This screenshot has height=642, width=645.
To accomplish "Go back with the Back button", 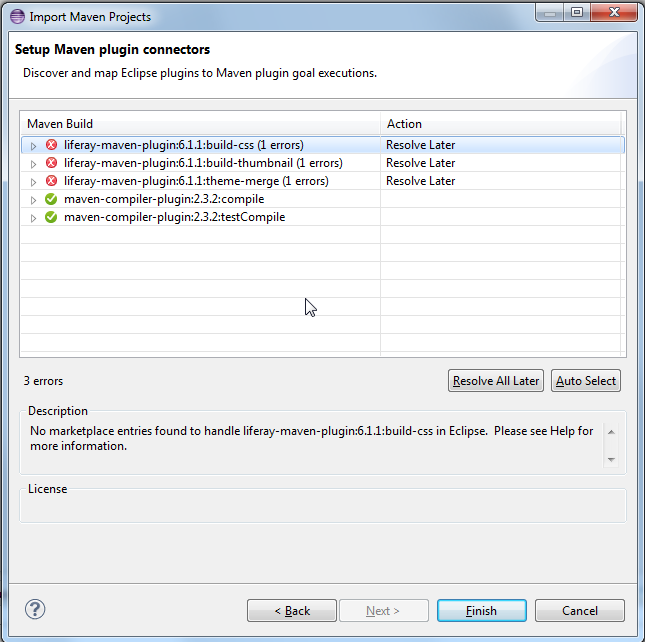I will click(292, 610).
